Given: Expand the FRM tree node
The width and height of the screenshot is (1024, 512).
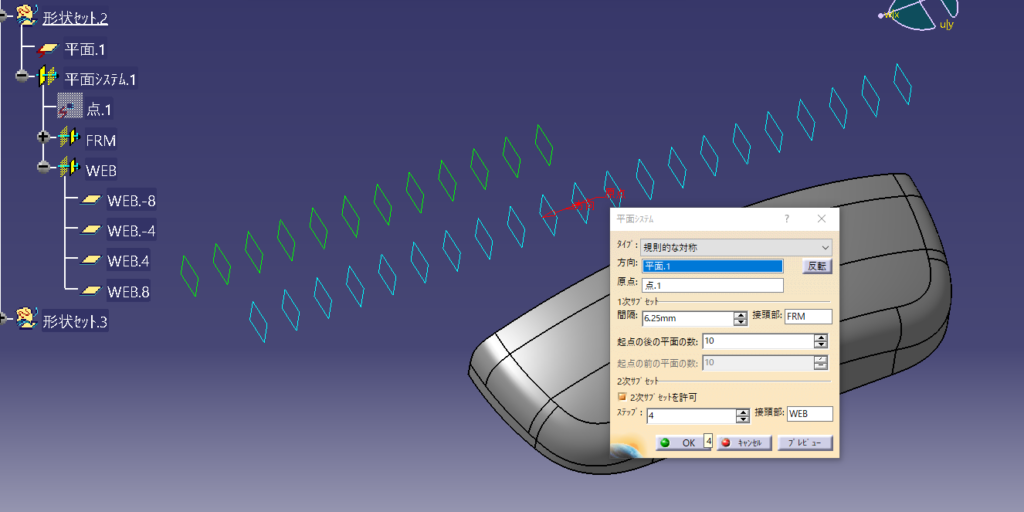Looking at the screenshot, I should pos(44,137).
